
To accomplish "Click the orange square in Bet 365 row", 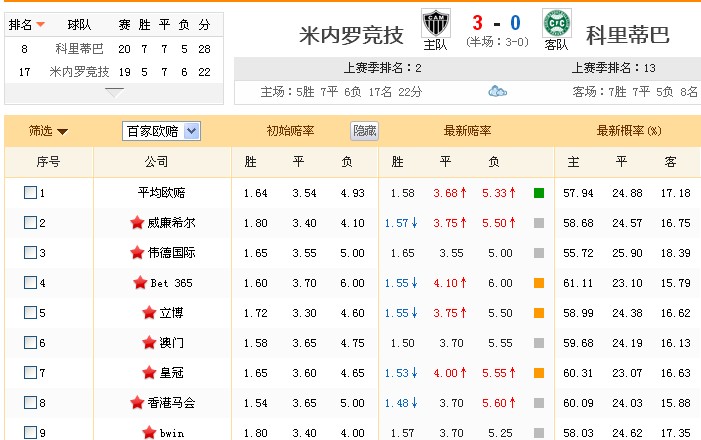I will pyautogui.click(x=539, y=283).
